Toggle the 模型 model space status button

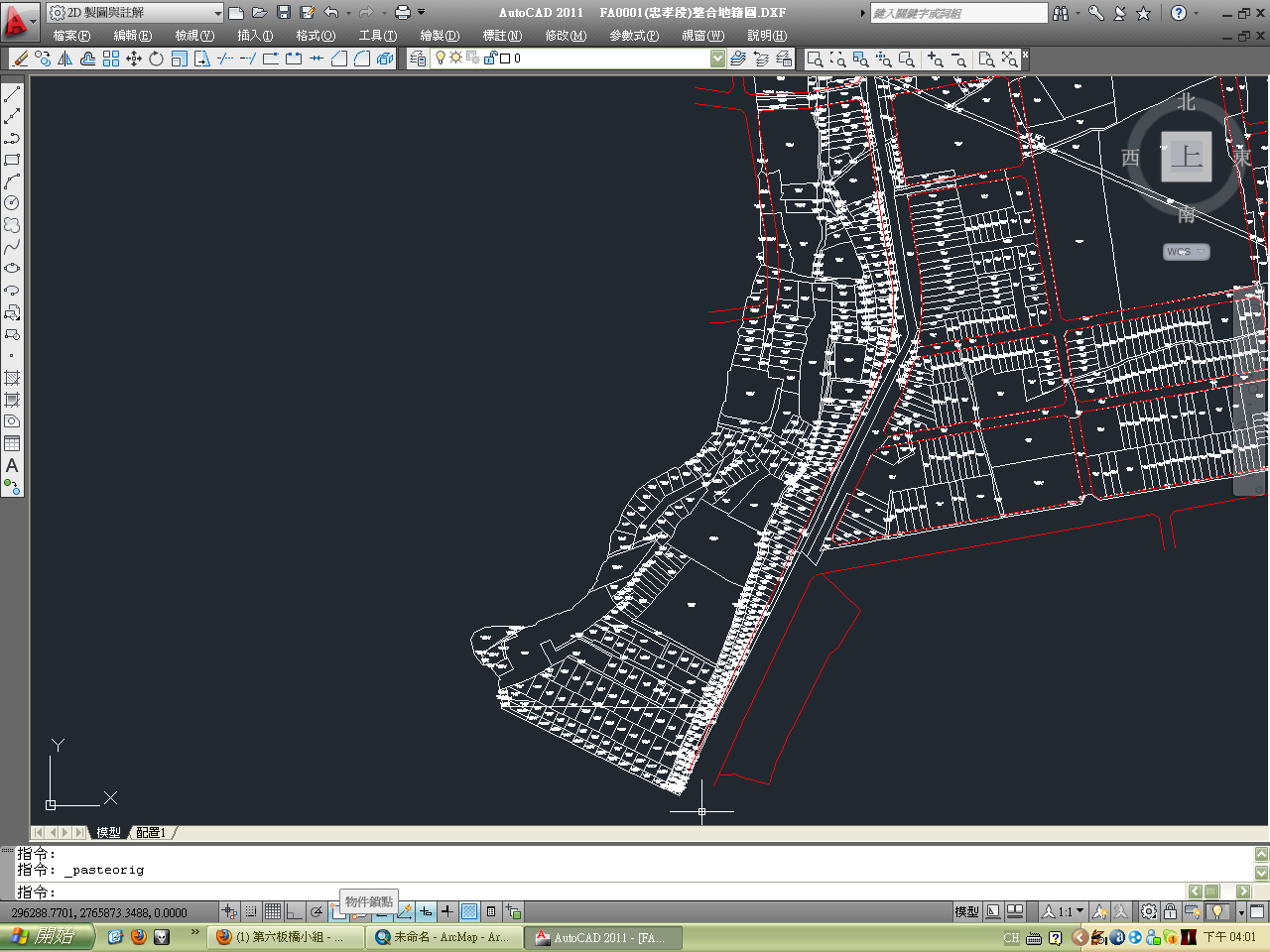click(x=966, y=911)
